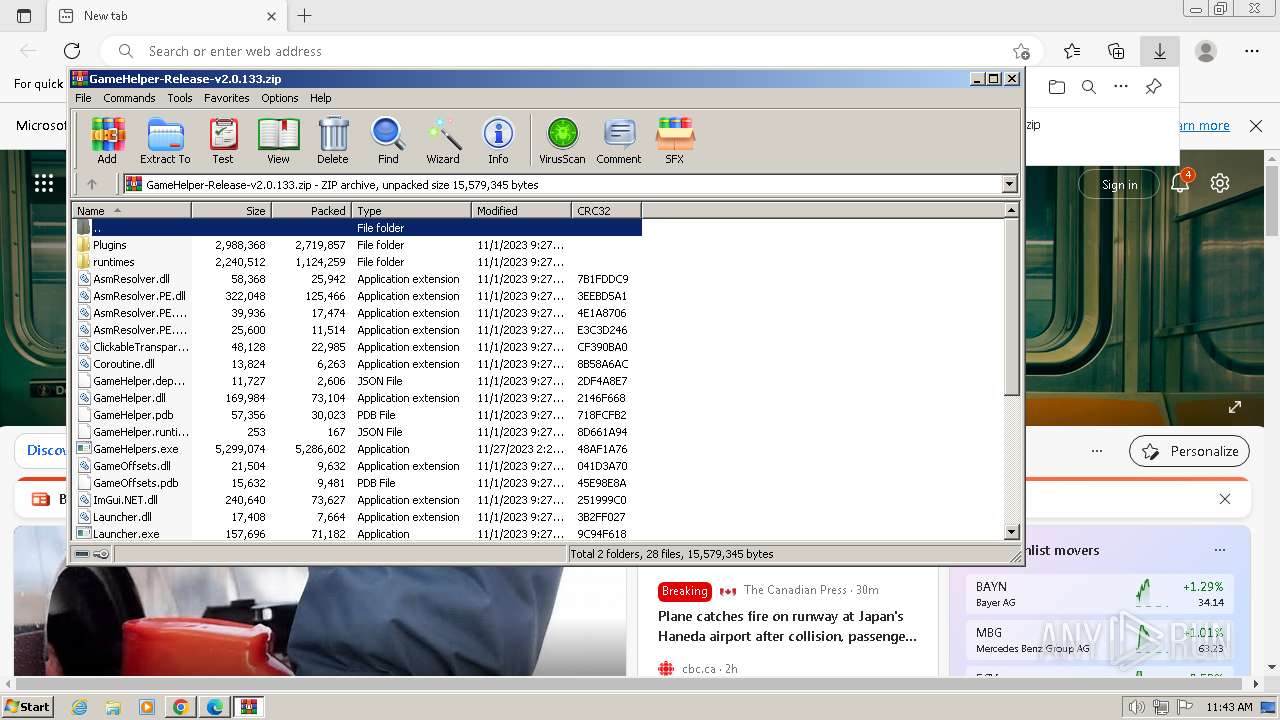Click the file list scroll down arrow
The width and height of the screenshot is (1280, 720).
tap(1011, 533)
